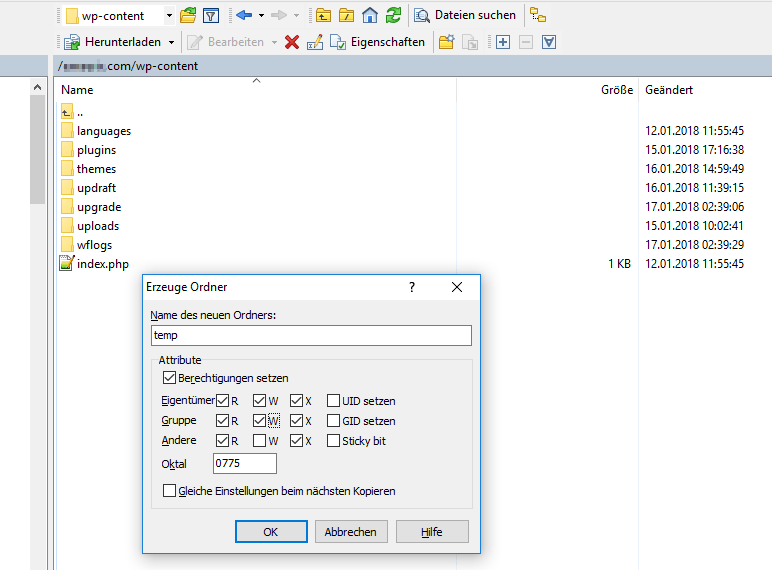Open Eigenschaften properties
Screen dimensions: 772x570
[x=377, y=42]
